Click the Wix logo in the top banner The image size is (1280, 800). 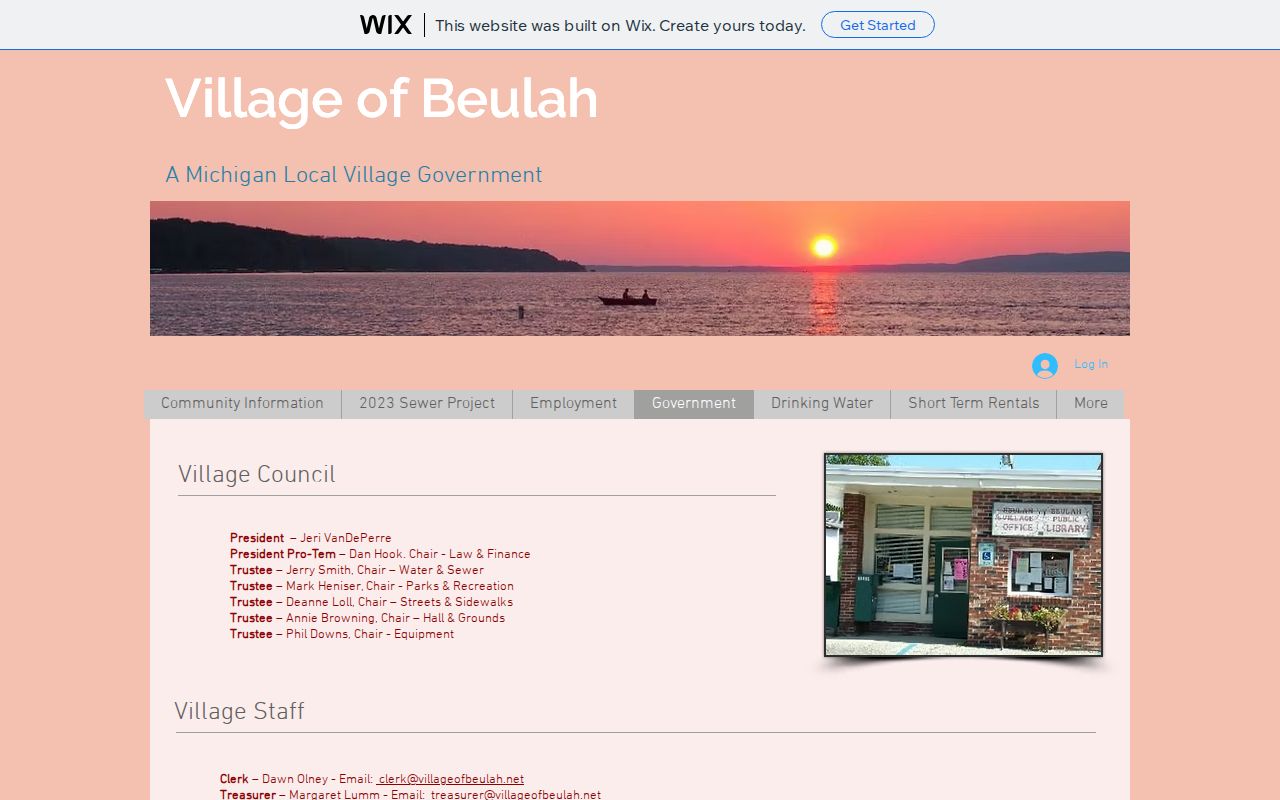(386, 25)
